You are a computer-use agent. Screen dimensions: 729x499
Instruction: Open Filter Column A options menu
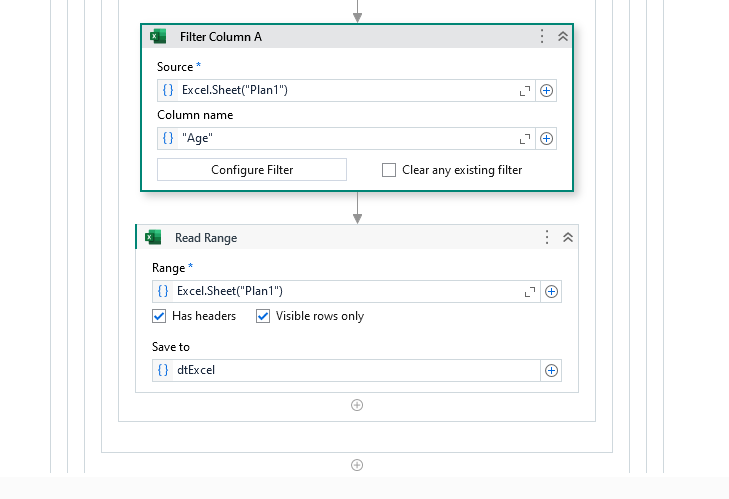click(x=542, y=36)
